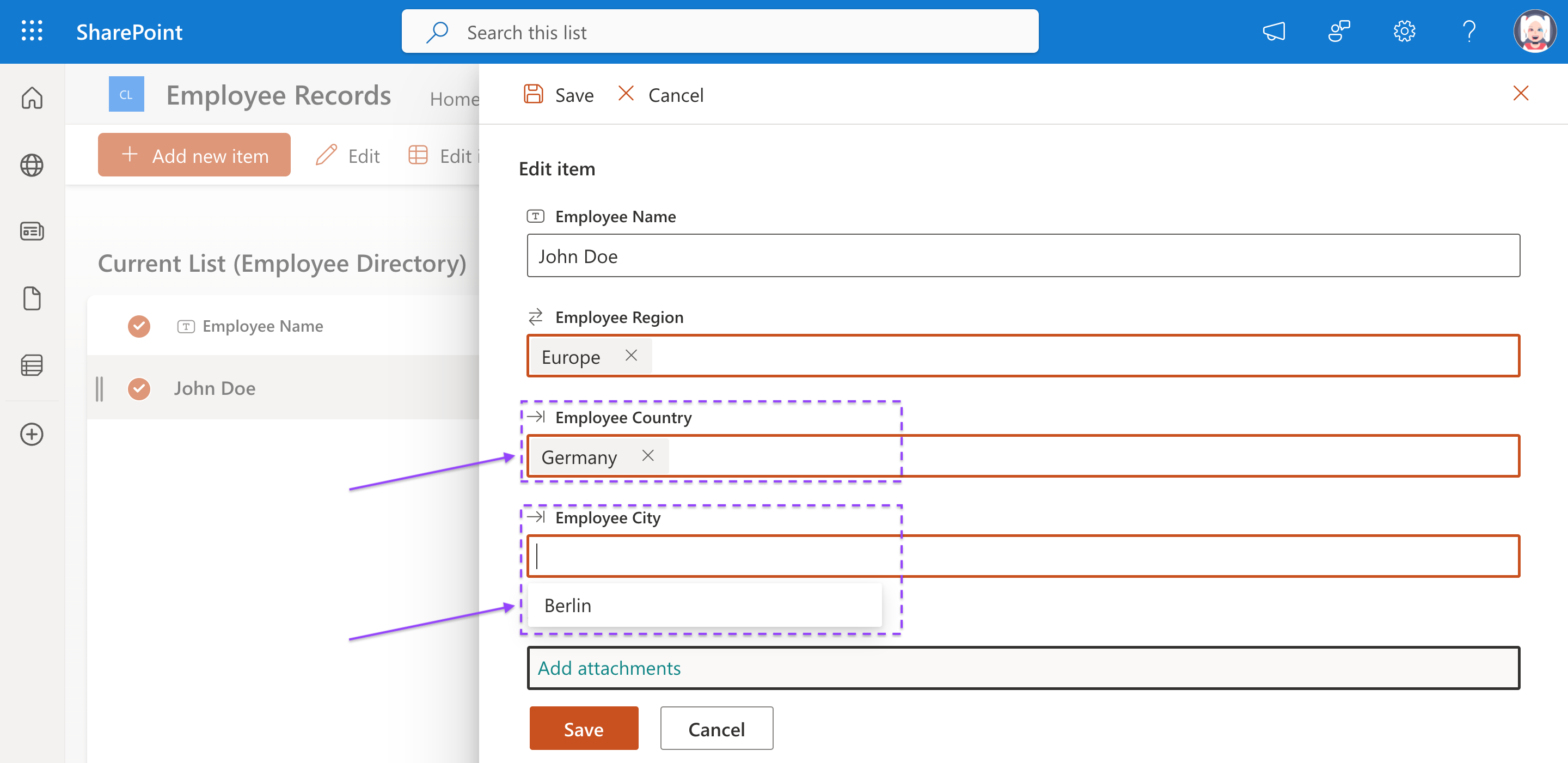1568x763 pixels.
Task: Click the Employee Country lookup field
Action: click(x=1023, y=456)
